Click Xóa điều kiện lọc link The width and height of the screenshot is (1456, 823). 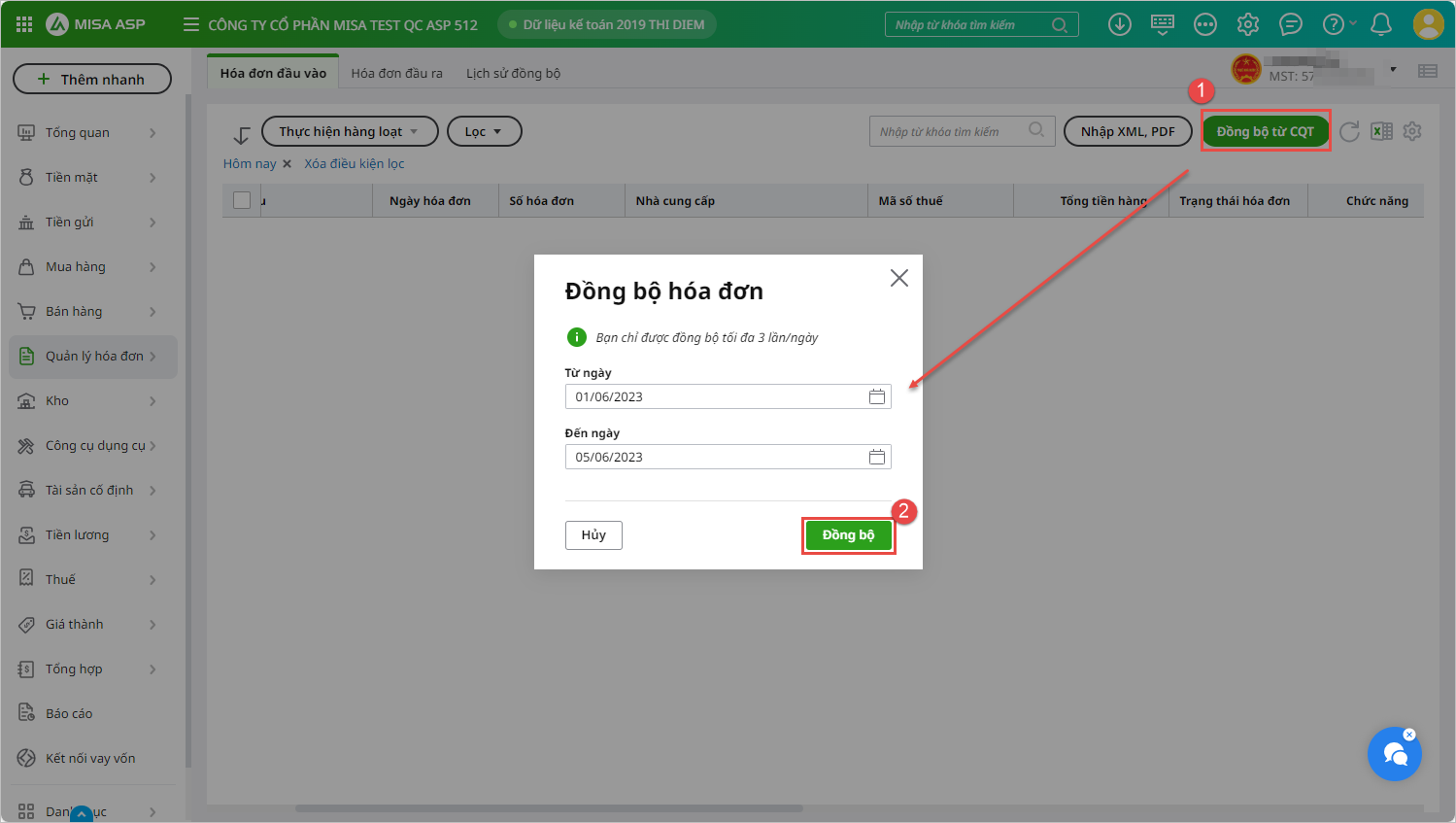pyautogui.click(x=354, y=163)
